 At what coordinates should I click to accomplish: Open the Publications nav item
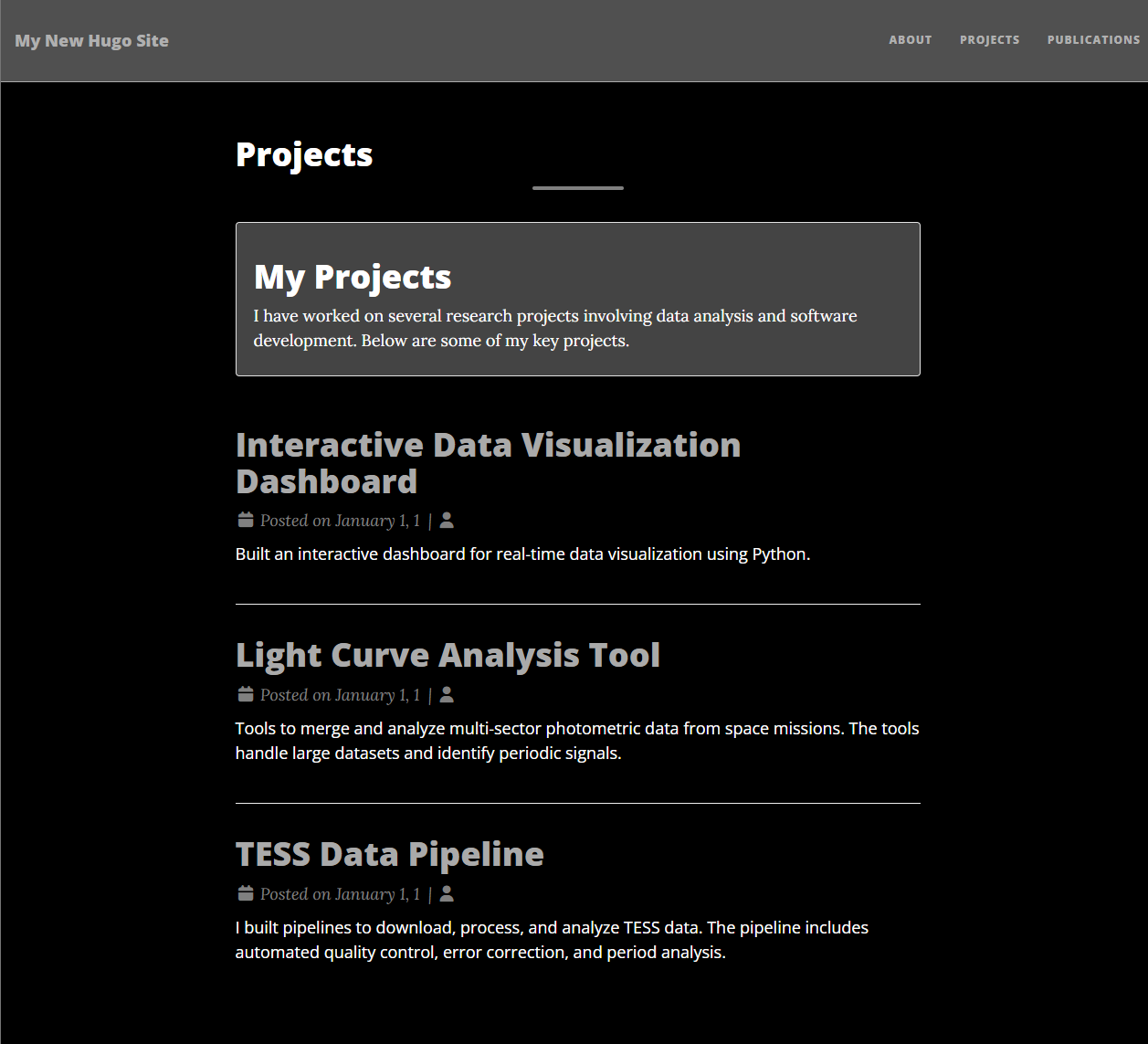1093,40
